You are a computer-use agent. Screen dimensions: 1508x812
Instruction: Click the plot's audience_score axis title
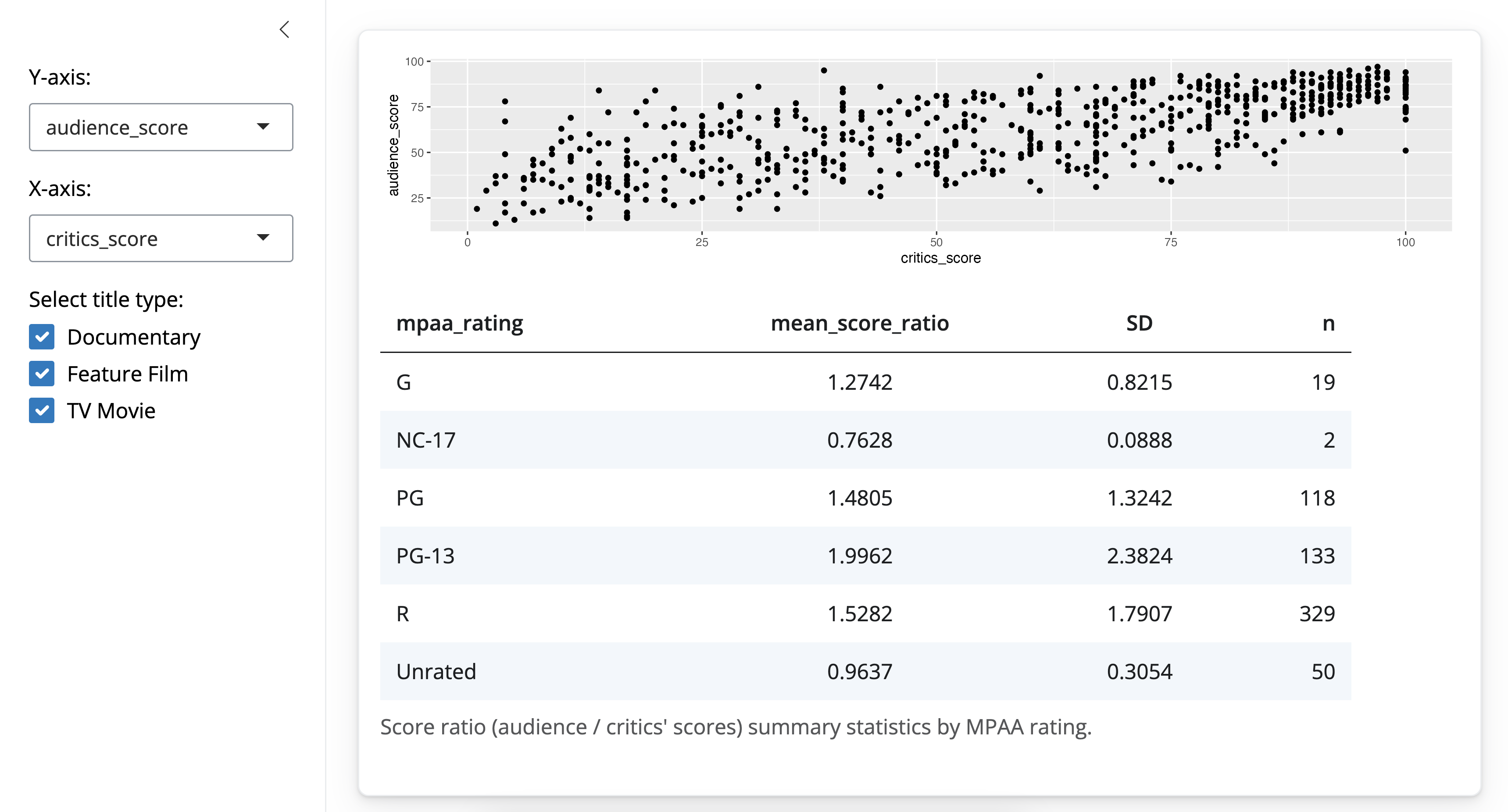393,145
